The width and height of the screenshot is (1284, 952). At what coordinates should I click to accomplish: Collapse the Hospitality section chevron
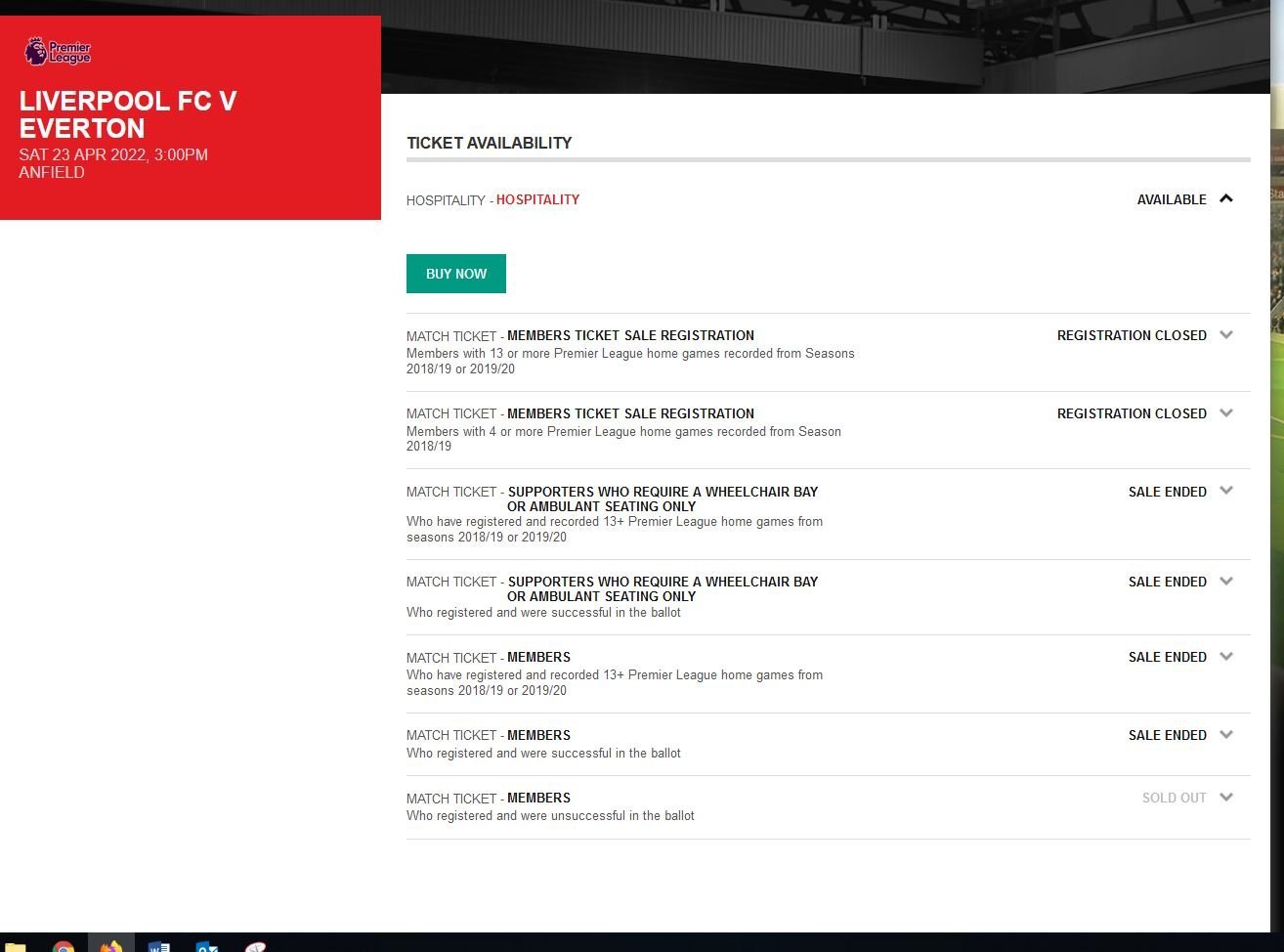click(1226, 198)
